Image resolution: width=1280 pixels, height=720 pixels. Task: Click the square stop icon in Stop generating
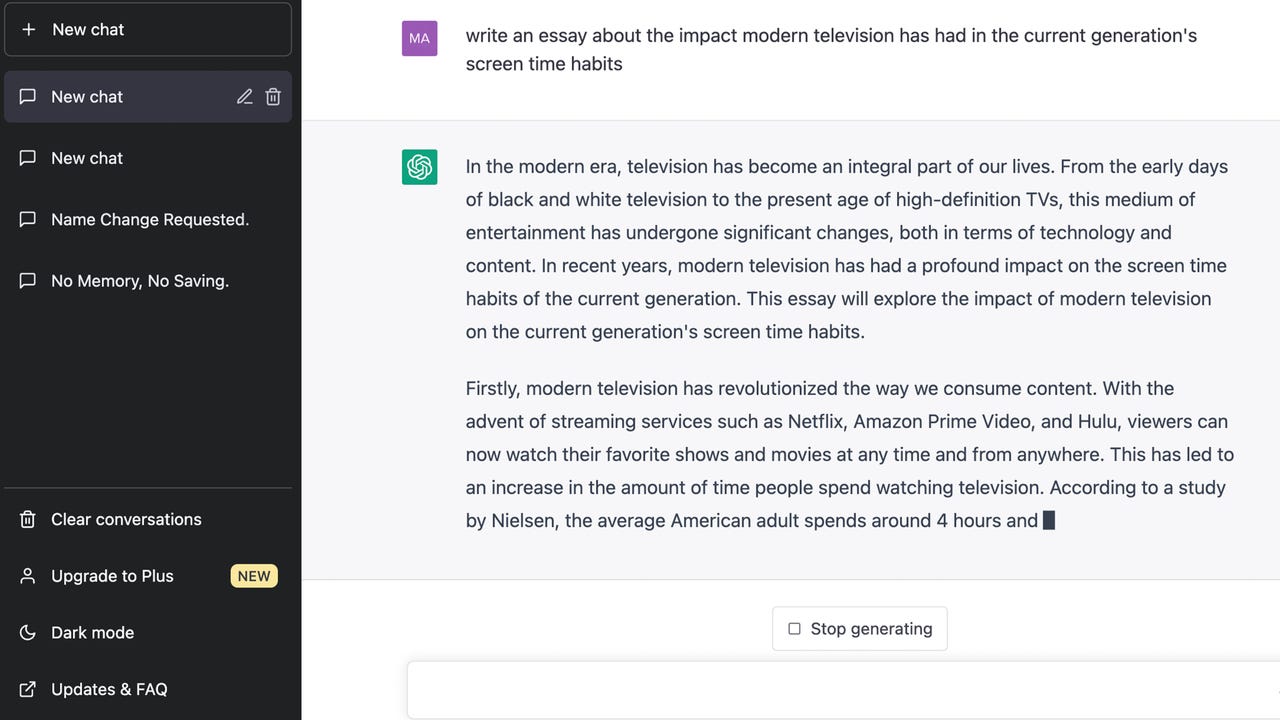(794, 629)
